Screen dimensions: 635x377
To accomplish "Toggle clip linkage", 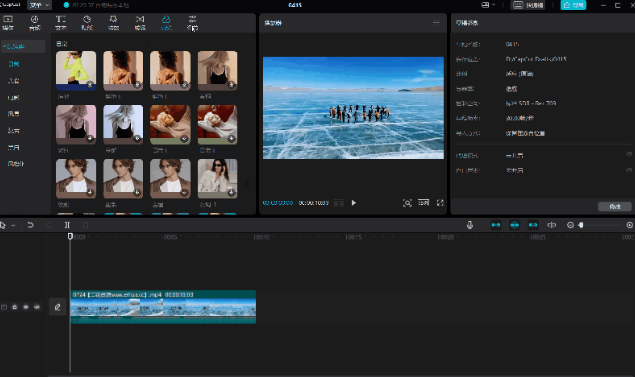I will tap(533, 225).
